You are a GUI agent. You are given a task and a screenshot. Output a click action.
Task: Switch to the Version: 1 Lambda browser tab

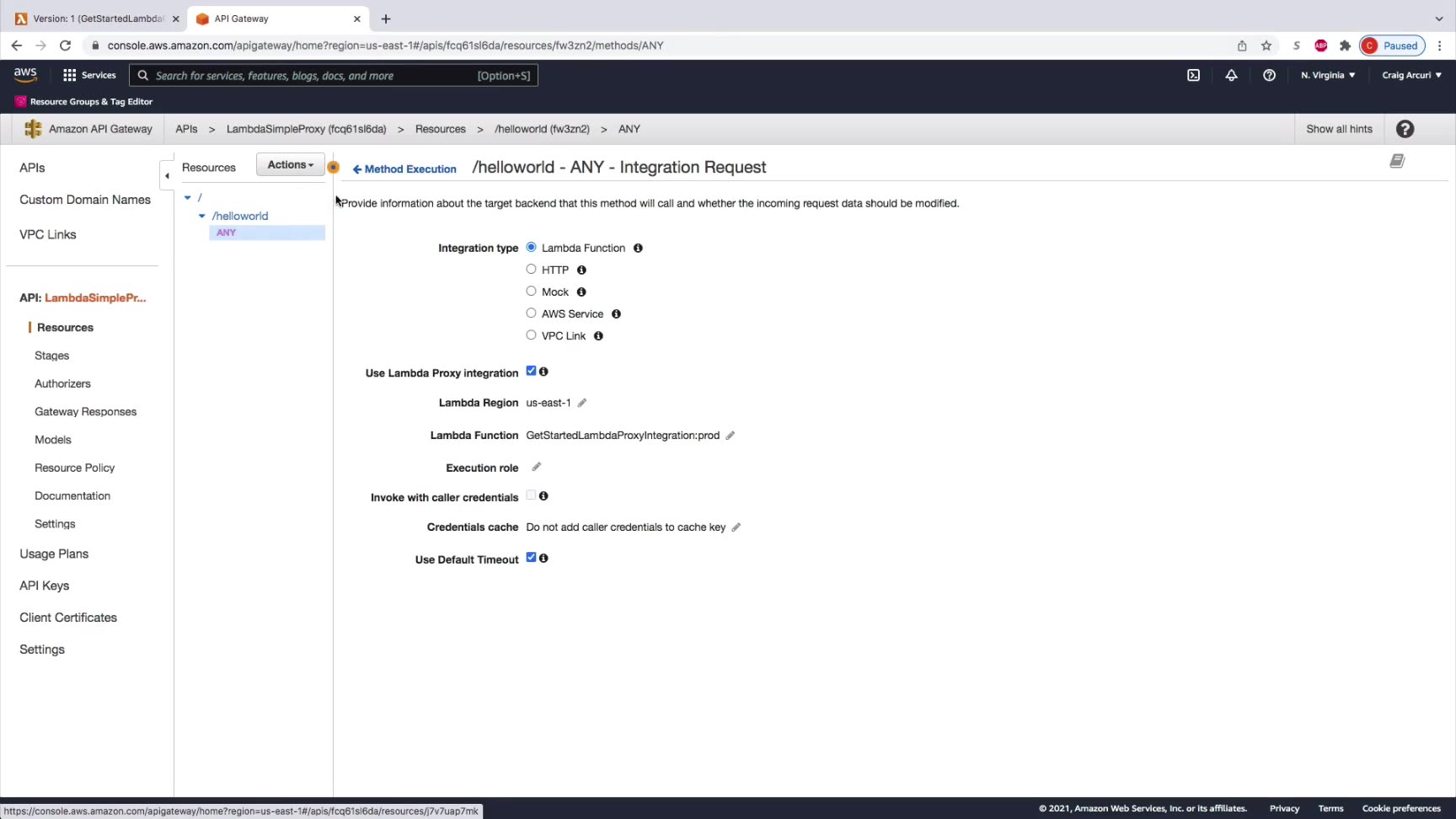[98, 19]
